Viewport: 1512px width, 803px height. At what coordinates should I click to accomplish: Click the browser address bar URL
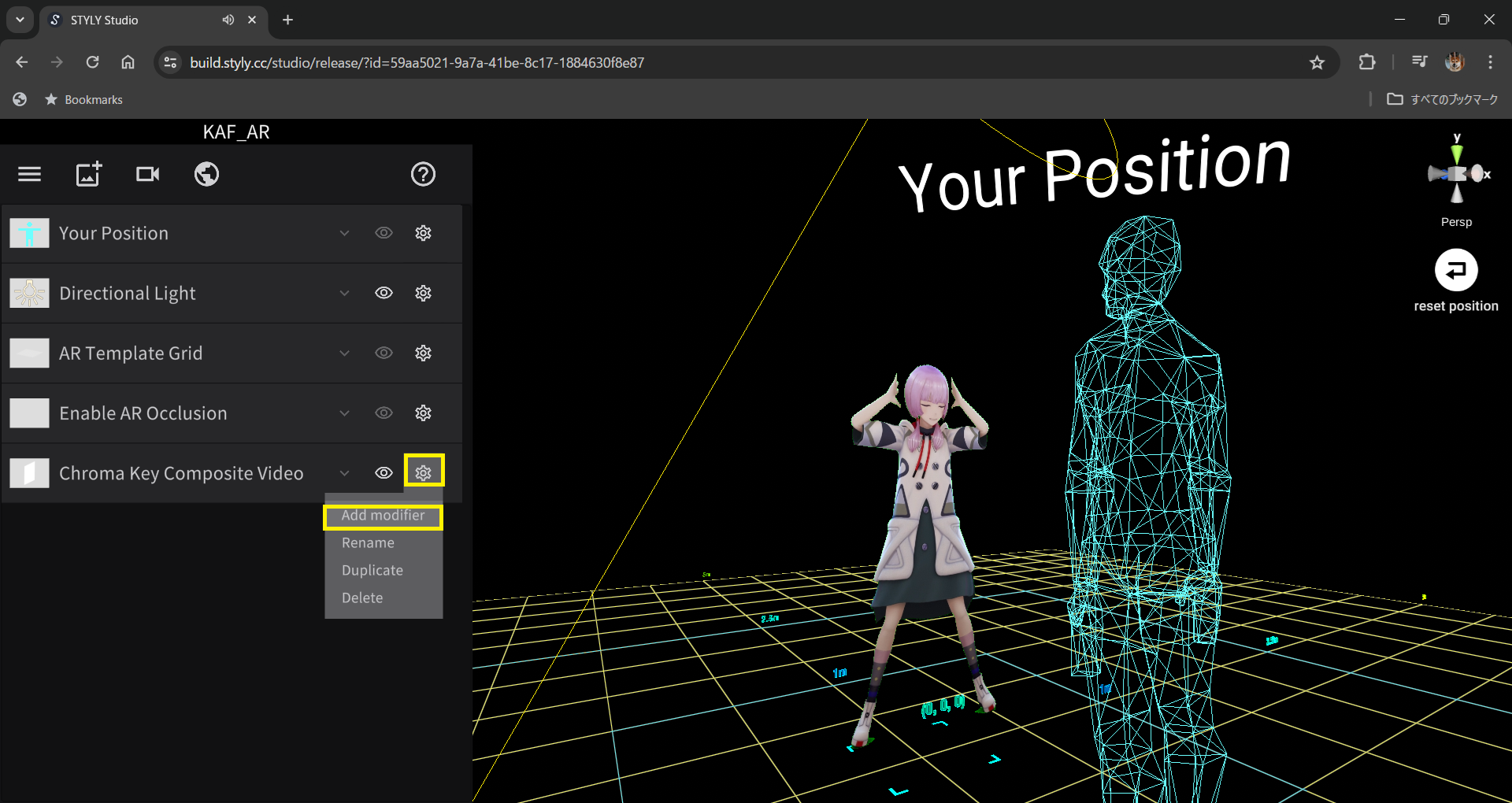pos(417,62)
